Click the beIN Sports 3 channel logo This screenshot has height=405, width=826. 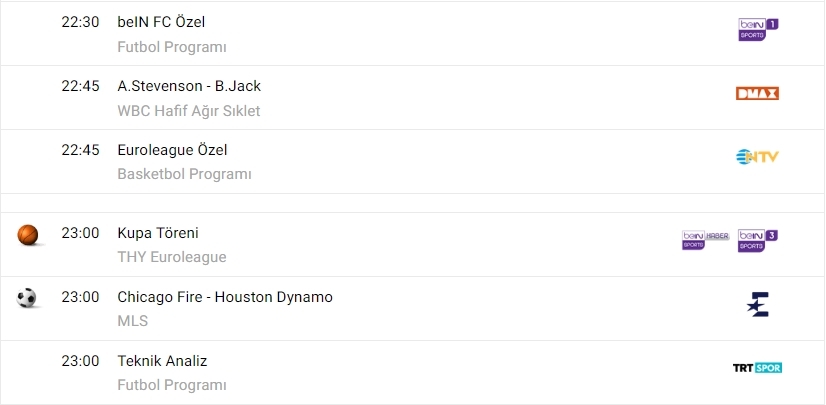coord(757,240)
